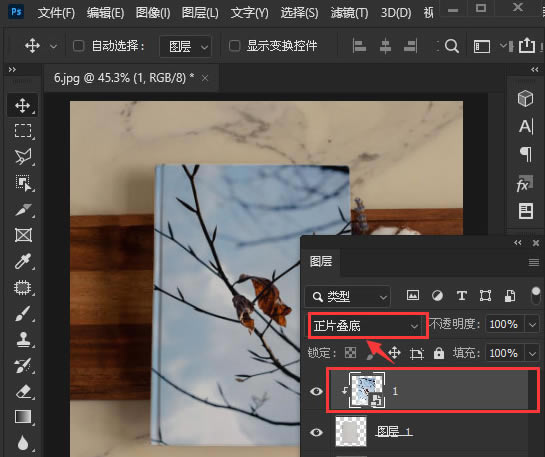Open the 填充 slider dropdown arrow
This screenshot has width=545, height=457.
pos(532,353)
